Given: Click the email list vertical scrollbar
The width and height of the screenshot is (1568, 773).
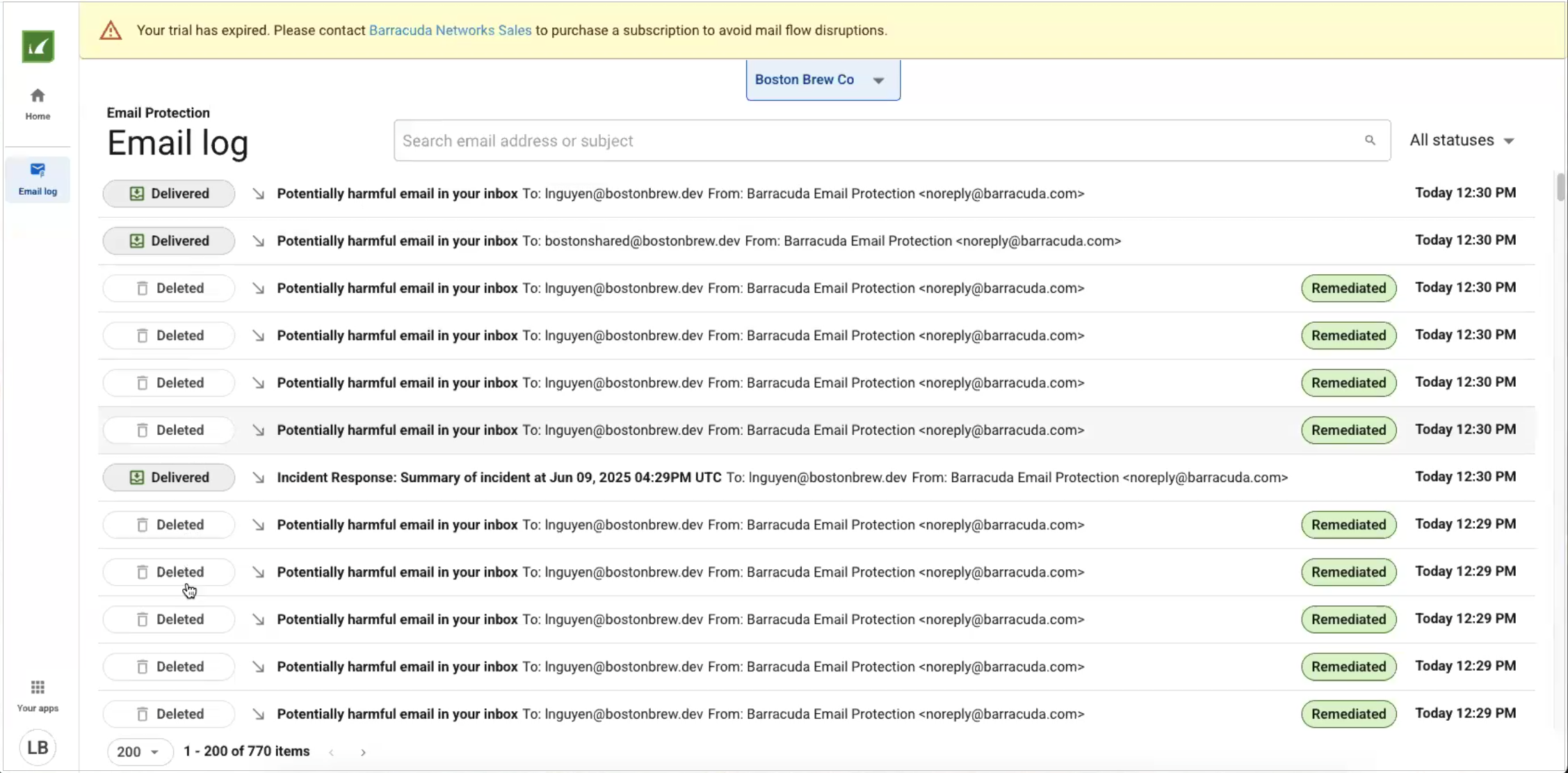Looking at the screenshot, I should [1560, 186].
